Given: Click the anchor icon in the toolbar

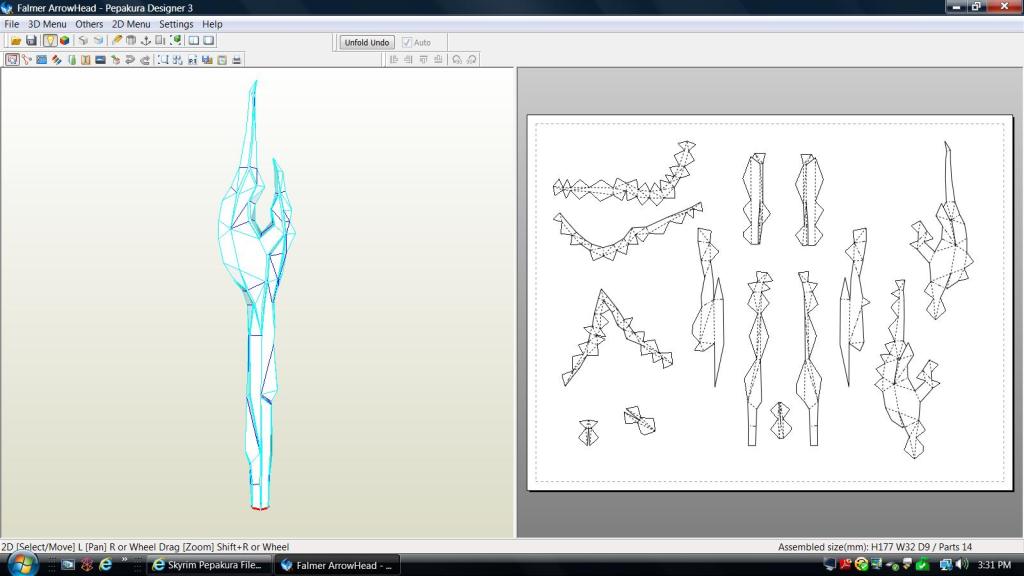Looking at the screenshot, I should pos(146,40).
